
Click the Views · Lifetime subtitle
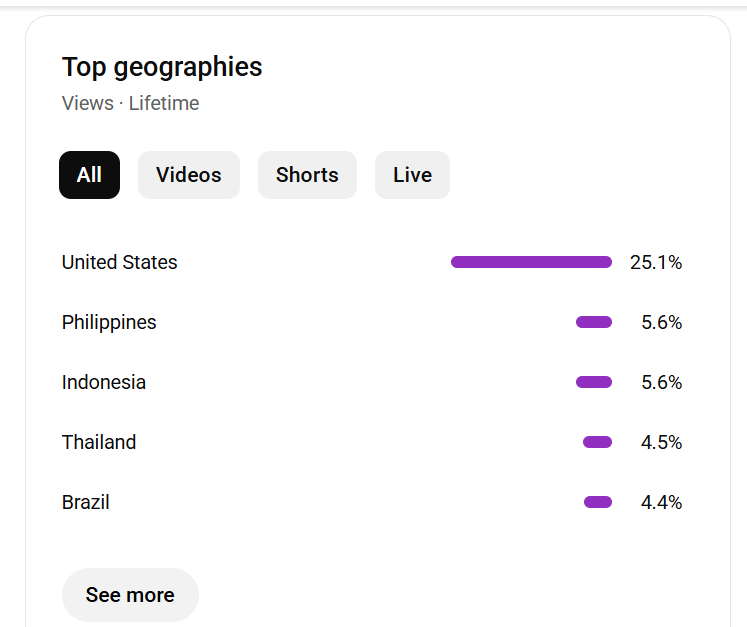pyautogui.click(x=130, y=103)
